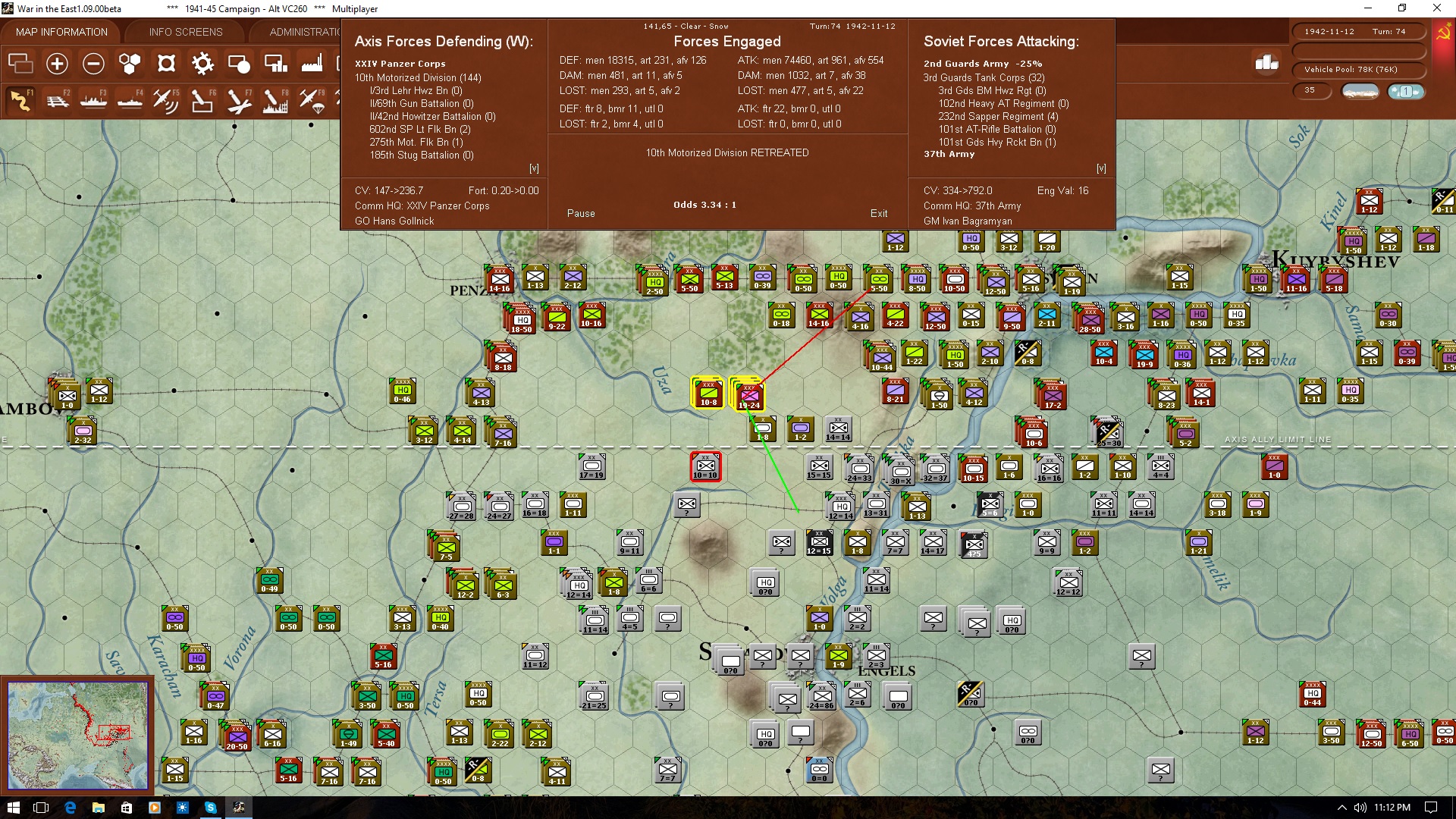Select F9 air transport mode
The image size is (1456, 819).
pos(312,100)
